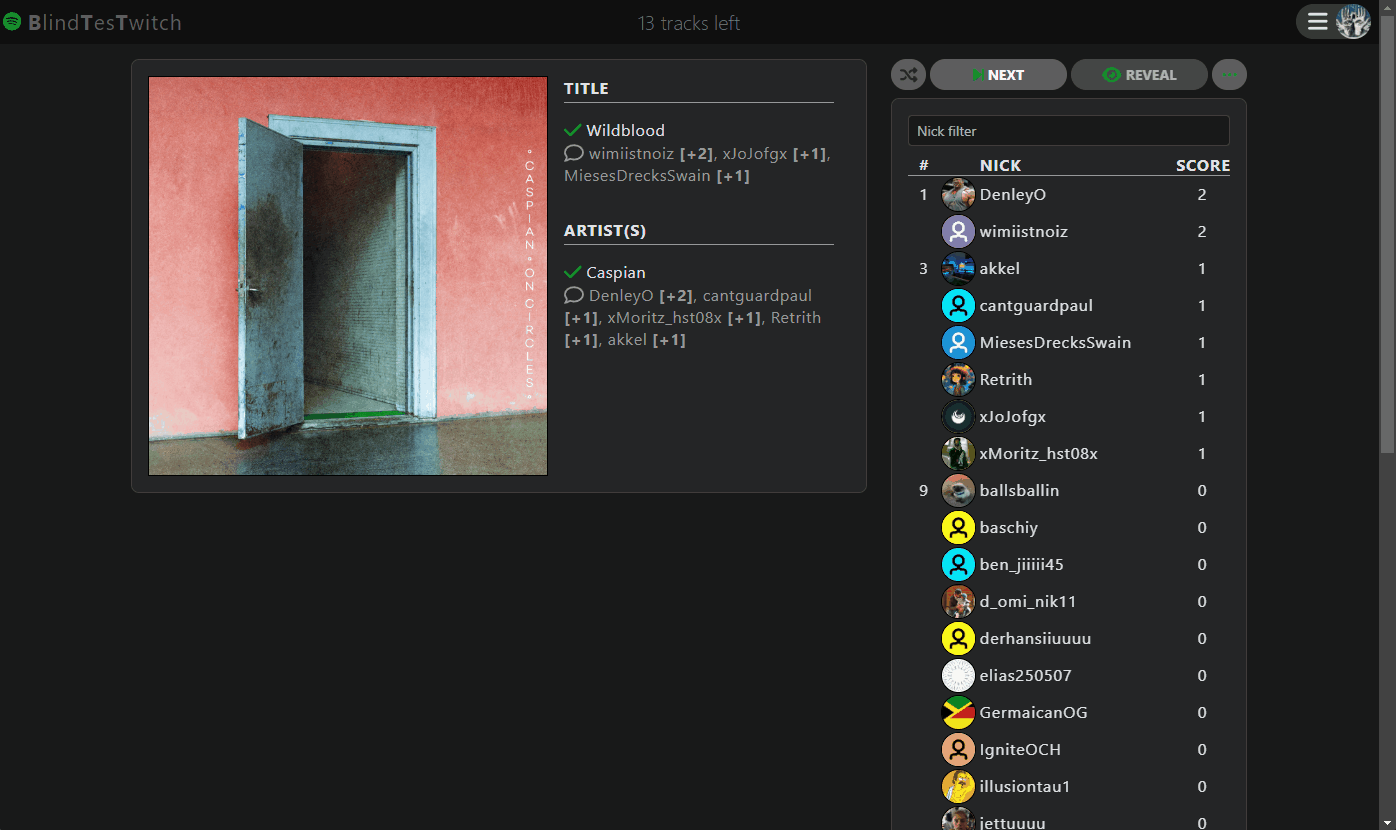
Task: Click the user profile picture in header
Action: [1353, 21]
